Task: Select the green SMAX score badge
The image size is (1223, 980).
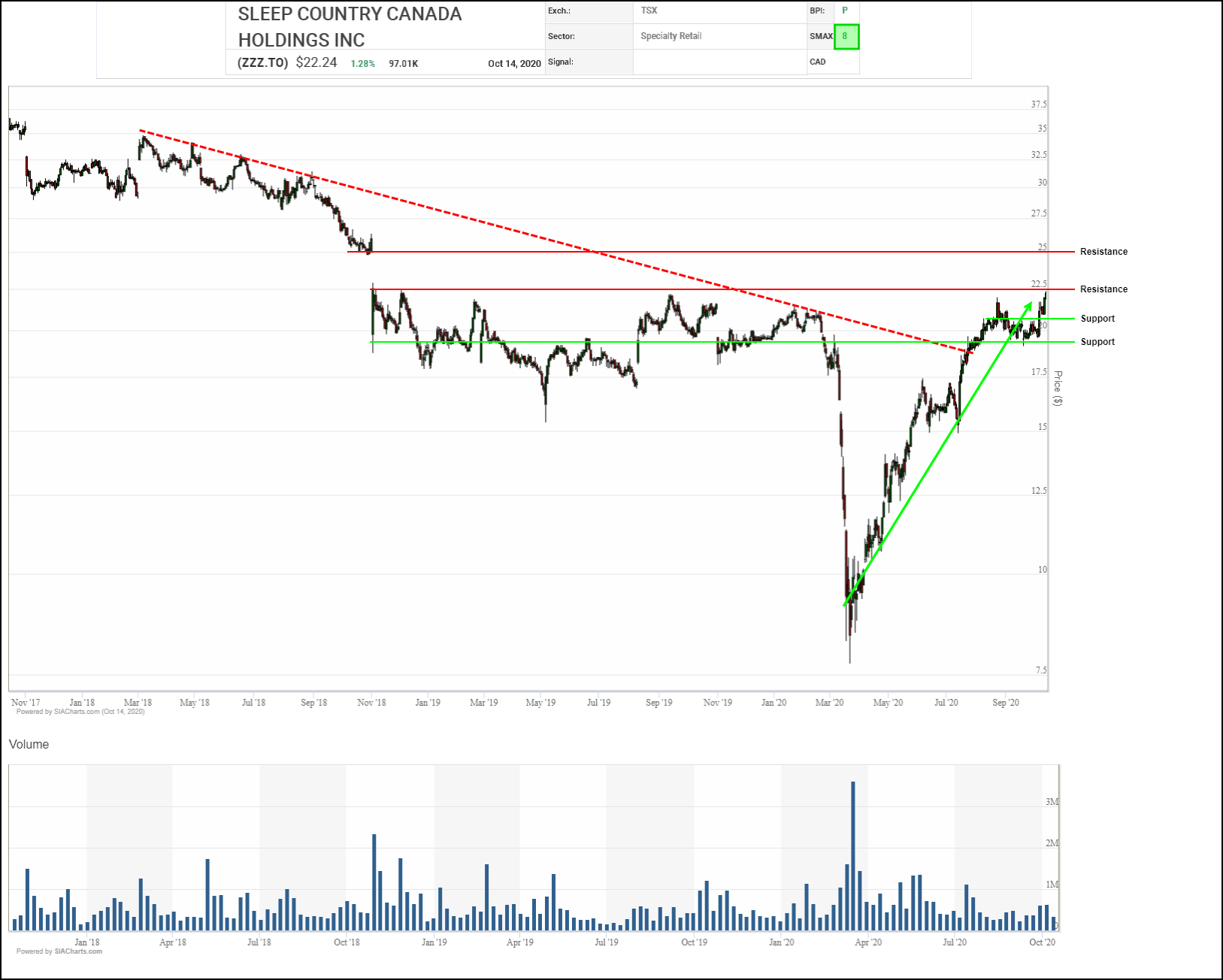Action: click(846, 36)
